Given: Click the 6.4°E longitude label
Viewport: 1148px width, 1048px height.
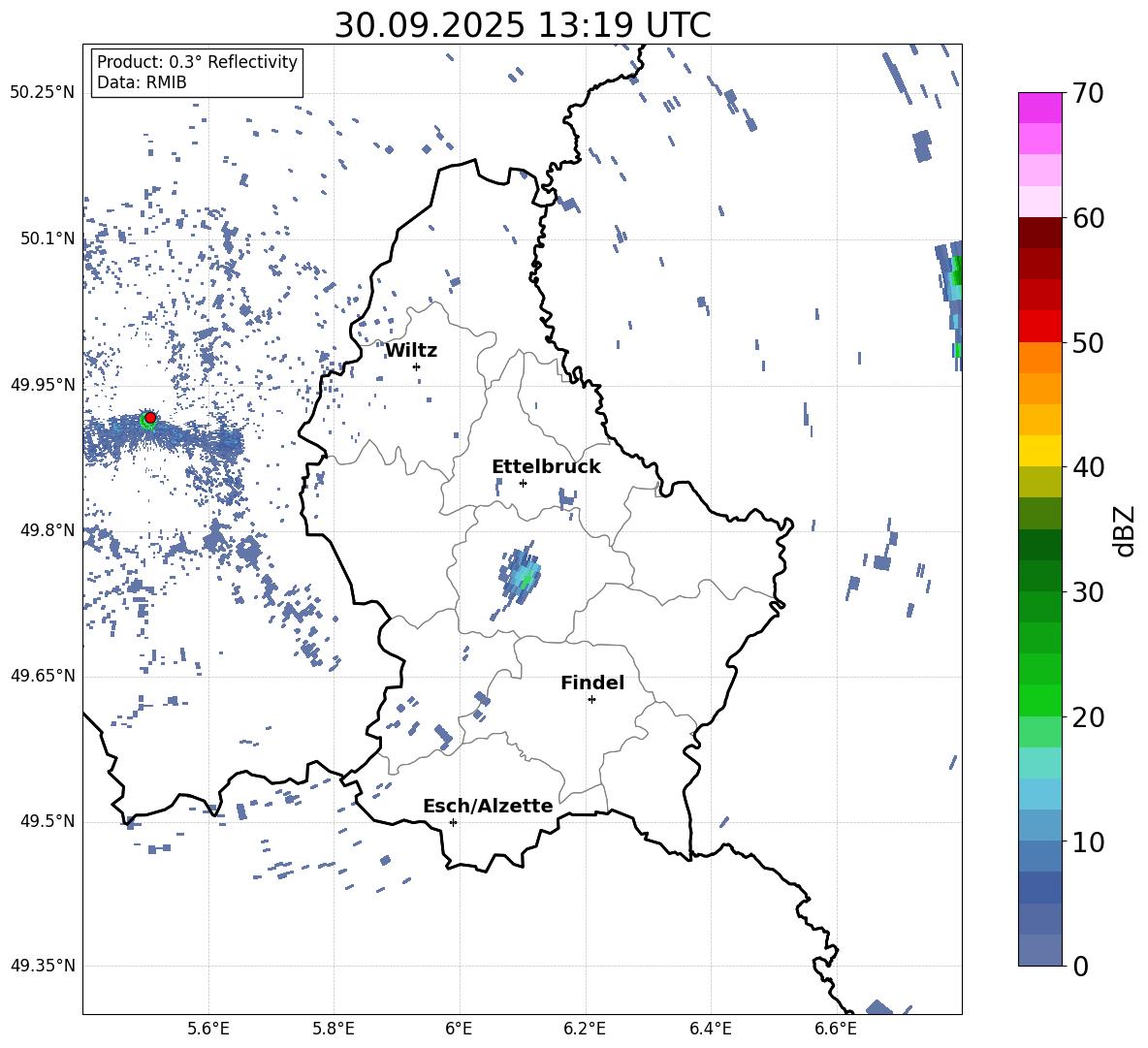Looking at the screenshot, I should pos(710,1029).
